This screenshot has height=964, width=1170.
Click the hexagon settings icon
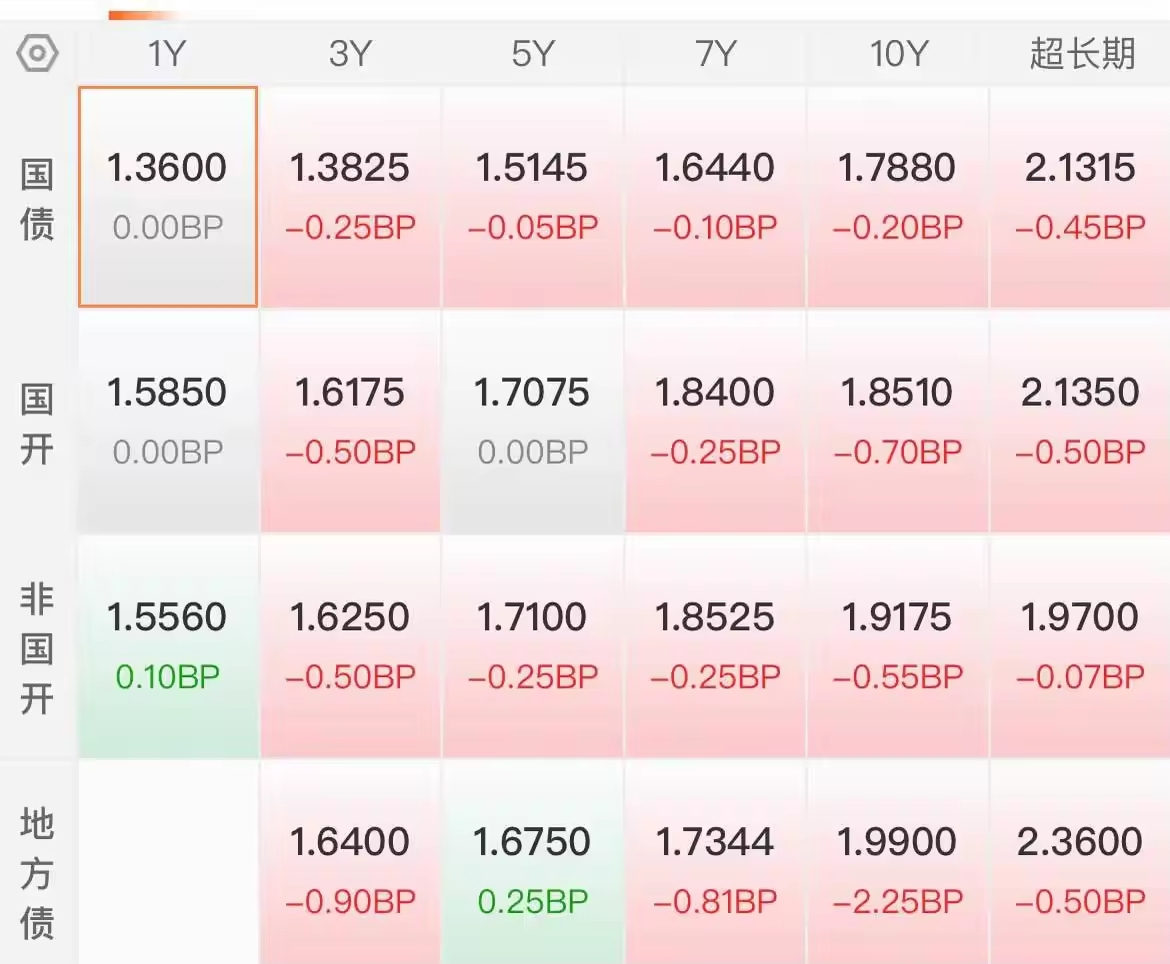click(x=38, y=53)
